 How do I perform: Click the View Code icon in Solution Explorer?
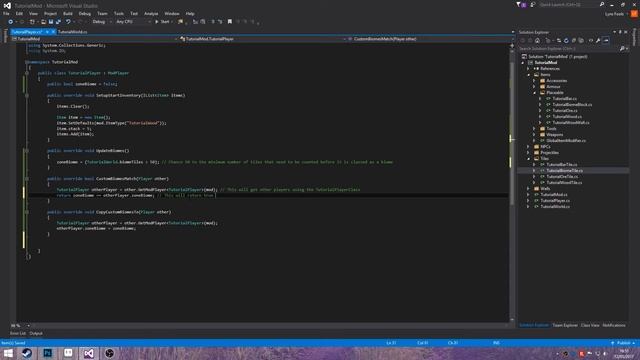point(591,40)
